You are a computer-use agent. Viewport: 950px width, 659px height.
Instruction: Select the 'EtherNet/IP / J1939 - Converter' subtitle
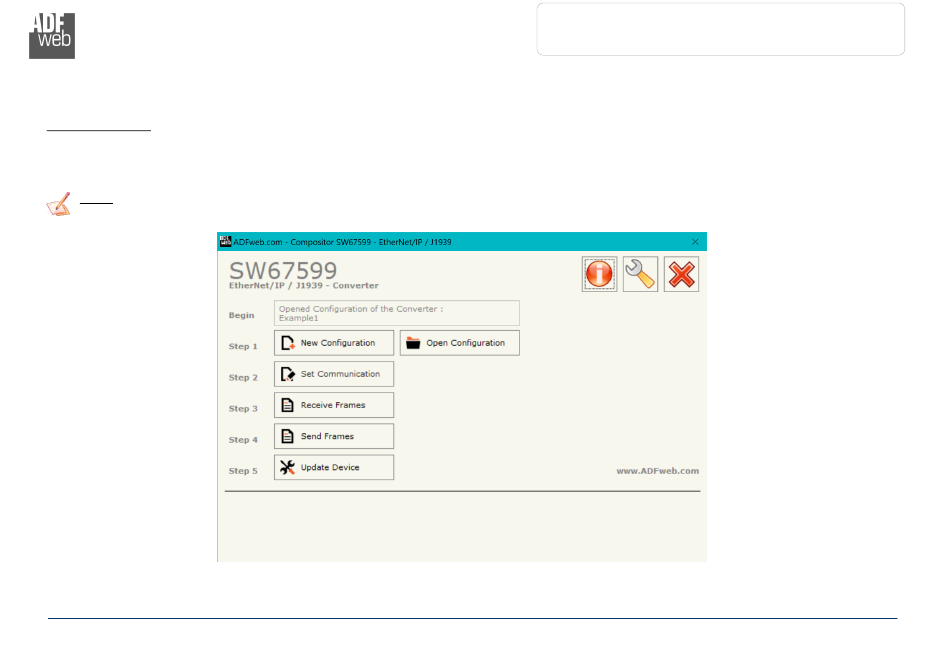pyautogui.click(x=304, y=285)
